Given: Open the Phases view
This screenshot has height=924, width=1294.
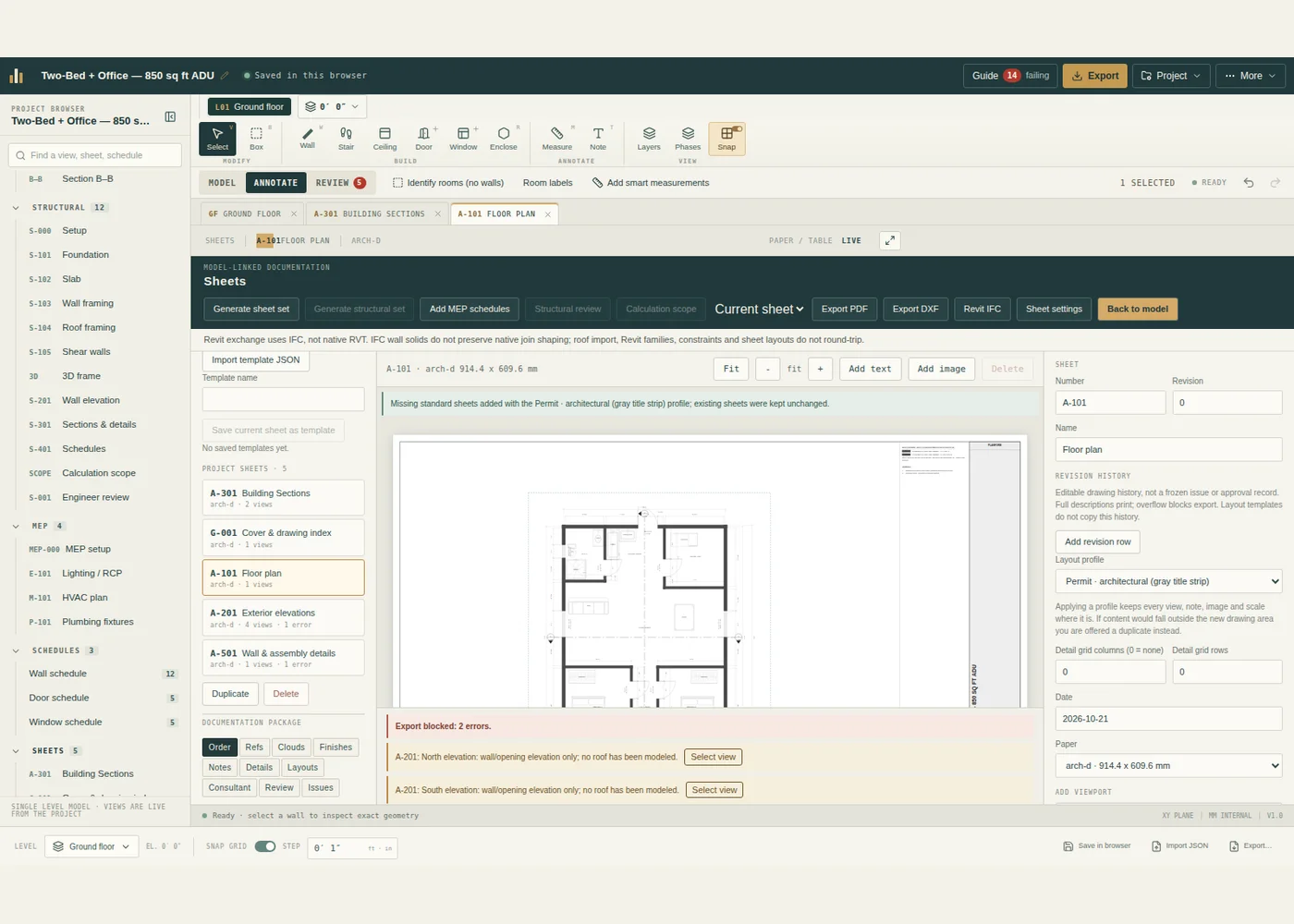Looking at the screenshot, I should [688, 138].
